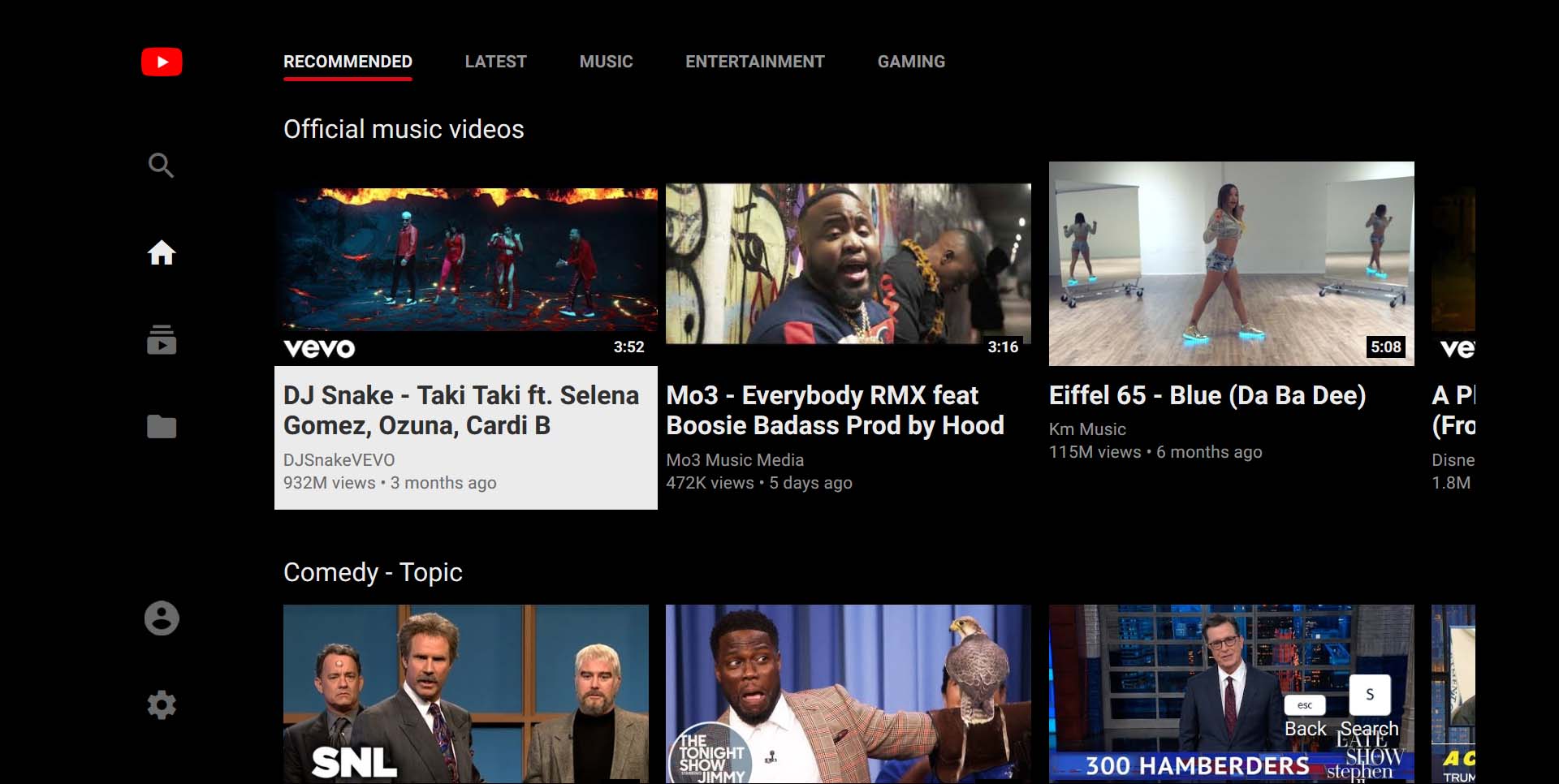Screen dimensions: 1559x784
Task: Open the Gaming tab
Action: [911, 61]
